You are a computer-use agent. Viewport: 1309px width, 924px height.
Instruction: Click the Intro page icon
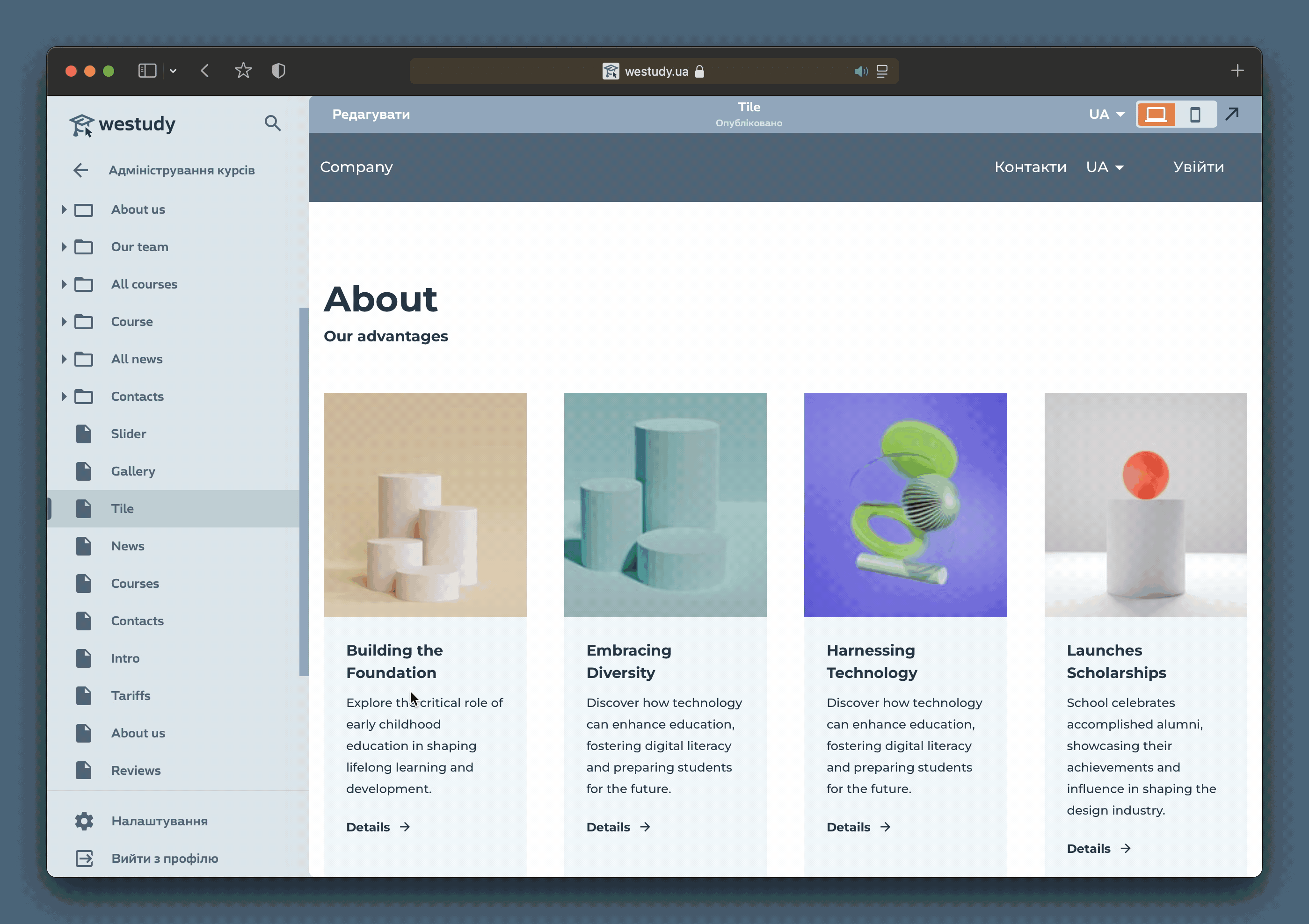(x=84, y=658)
